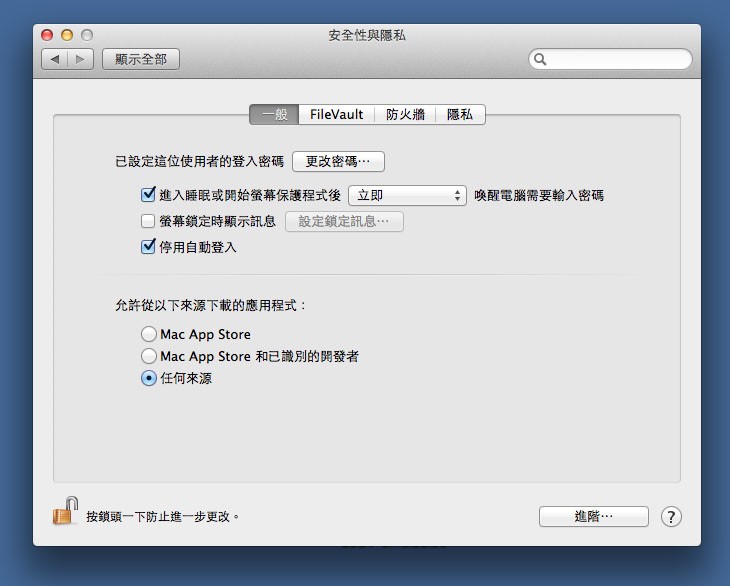Click 喚醒電腦需要輸入密碼 label
730x586 pixels.
(x=539, y=195)
